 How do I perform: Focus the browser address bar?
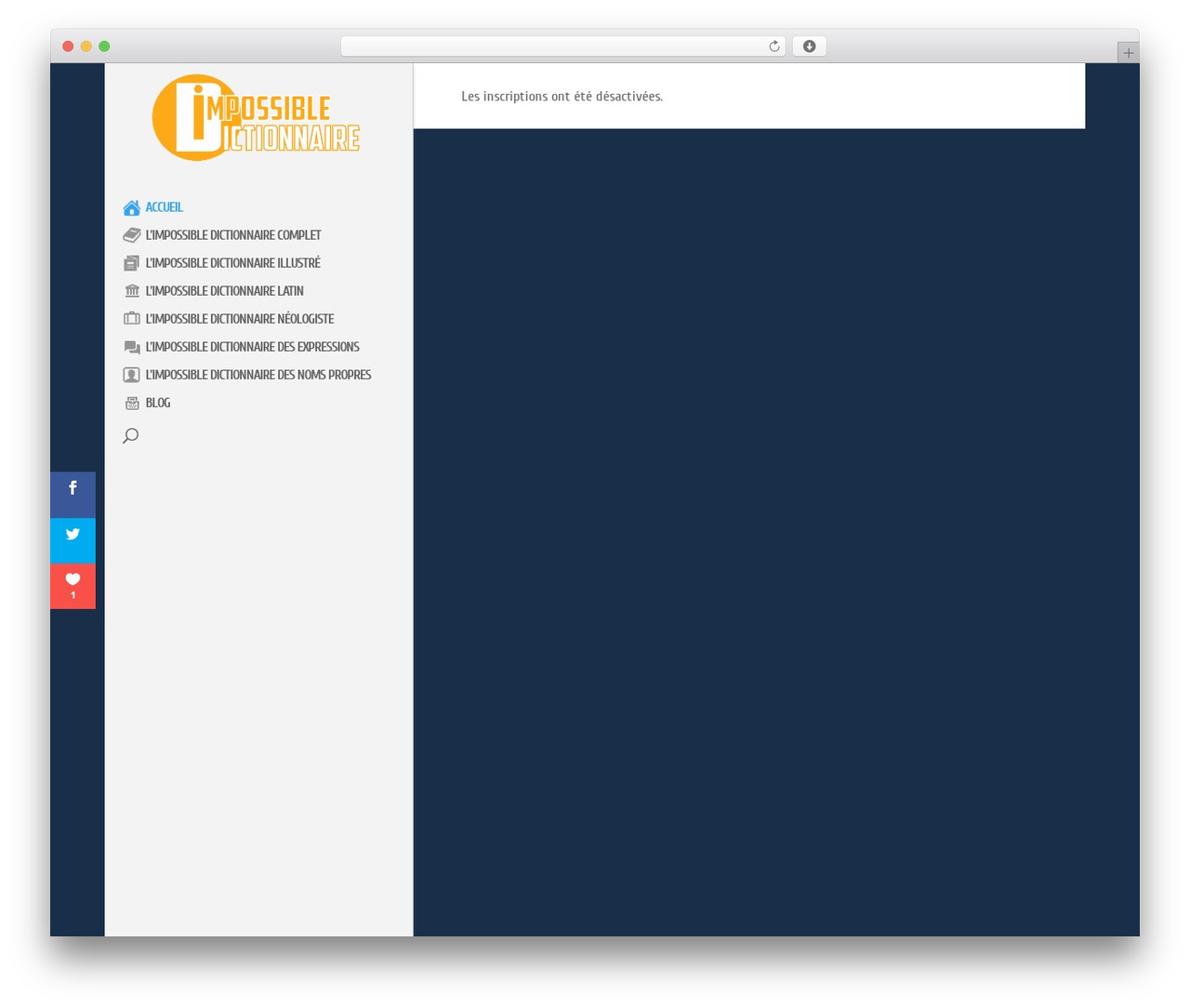563,46
